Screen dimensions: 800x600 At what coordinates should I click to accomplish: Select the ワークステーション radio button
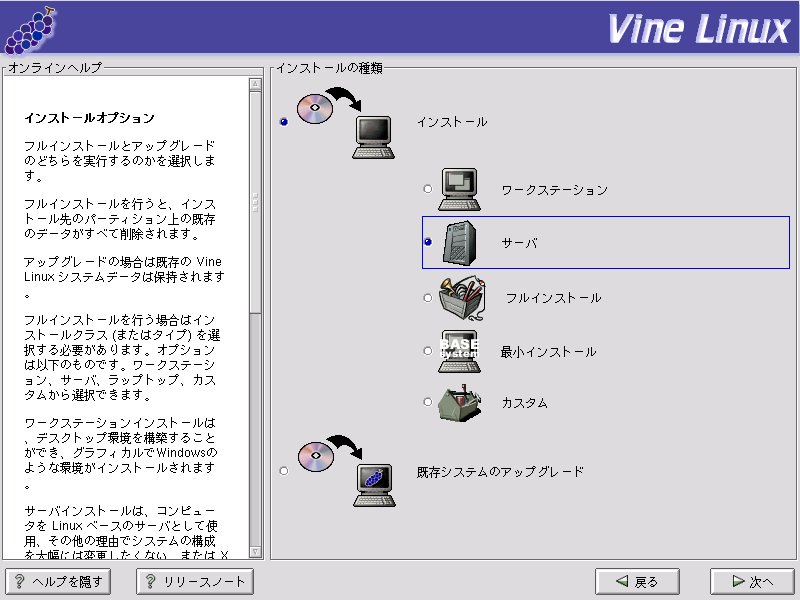click(x=428, y=189)
